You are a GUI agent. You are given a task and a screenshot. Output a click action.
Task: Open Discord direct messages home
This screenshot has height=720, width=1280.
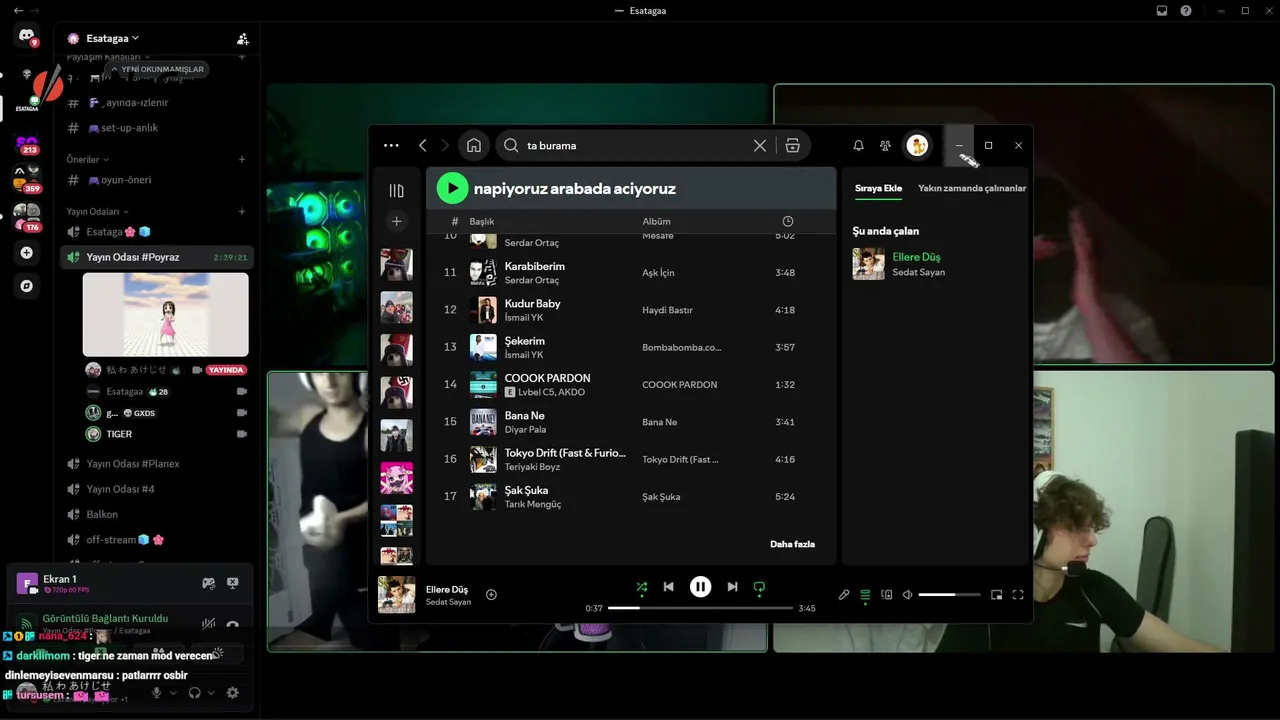tap(26, 36)
